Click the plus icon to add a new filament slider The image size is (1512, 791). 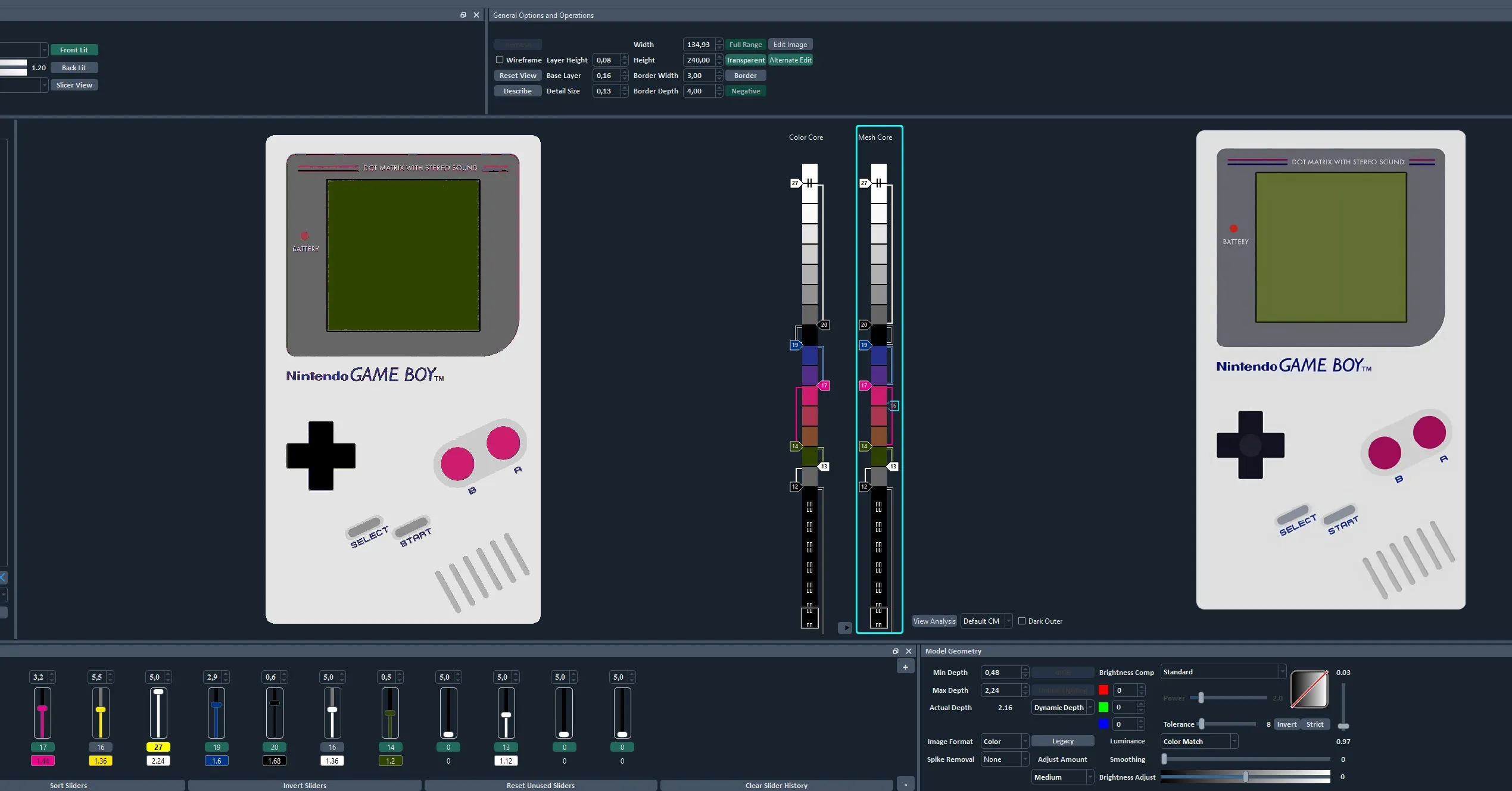905,667
